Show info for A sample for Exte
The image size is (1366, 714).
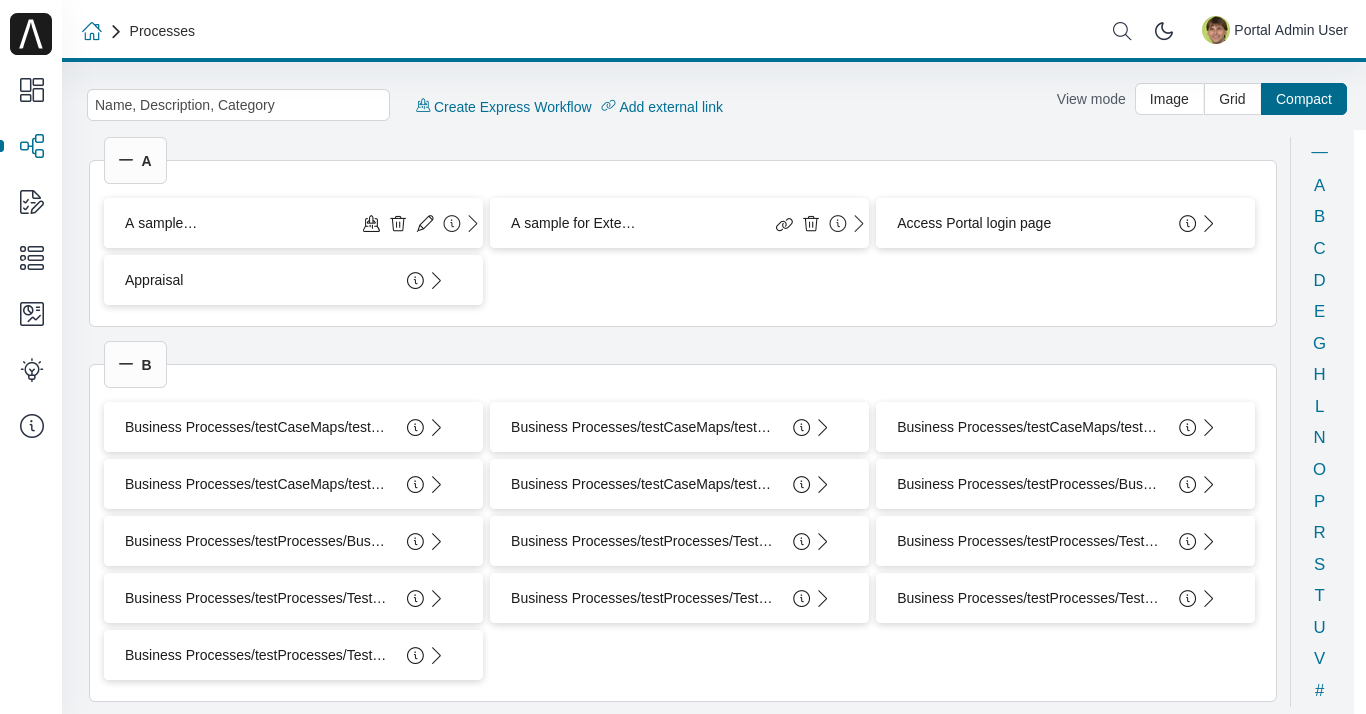tap(838, 223)
